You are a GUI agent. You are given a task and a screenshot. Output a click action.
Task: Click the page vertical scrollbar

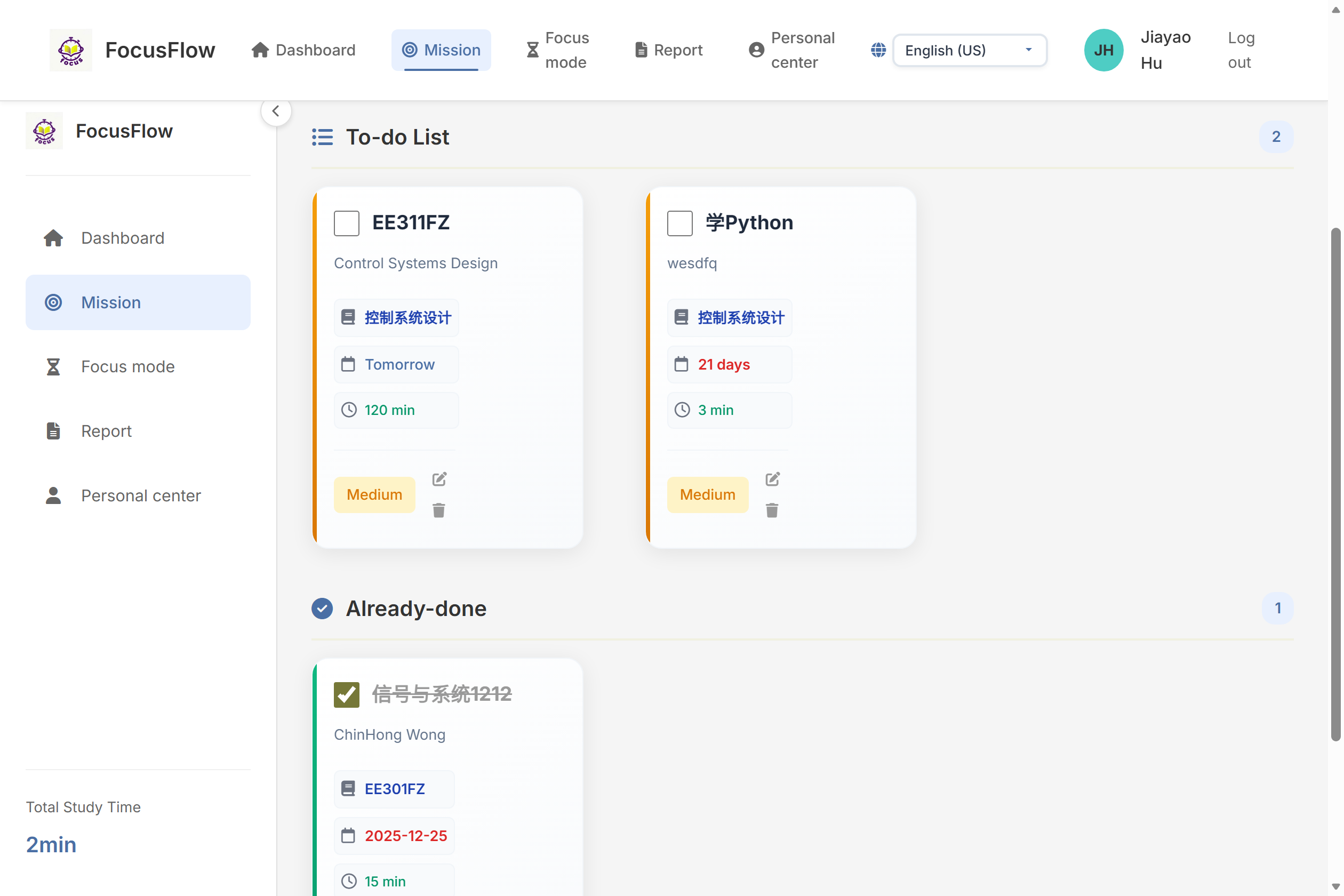coord(1335,485)
